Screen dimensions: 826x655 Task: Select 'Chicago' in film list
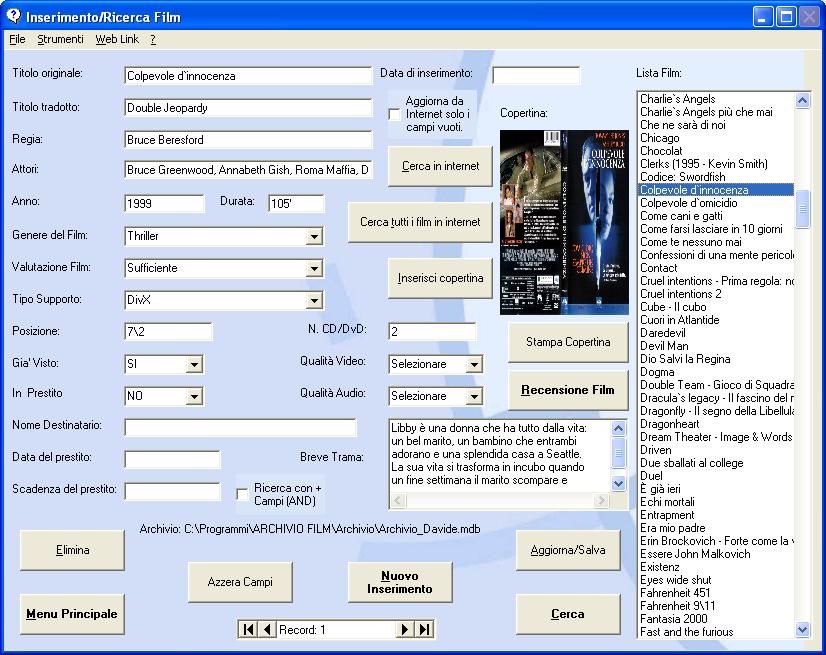(x=660, y=138)
